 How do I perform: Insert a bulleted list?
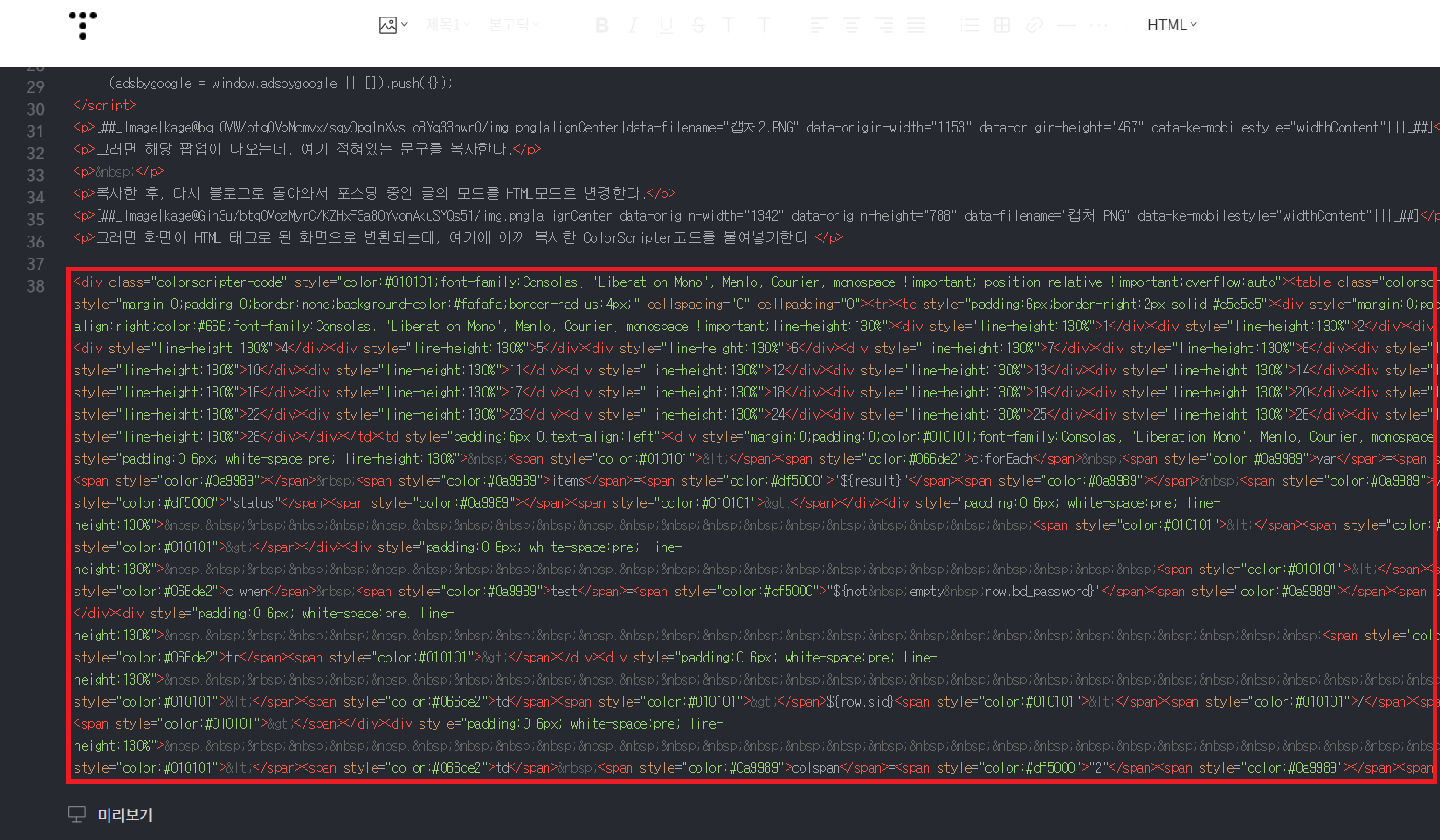coord(970,26)
